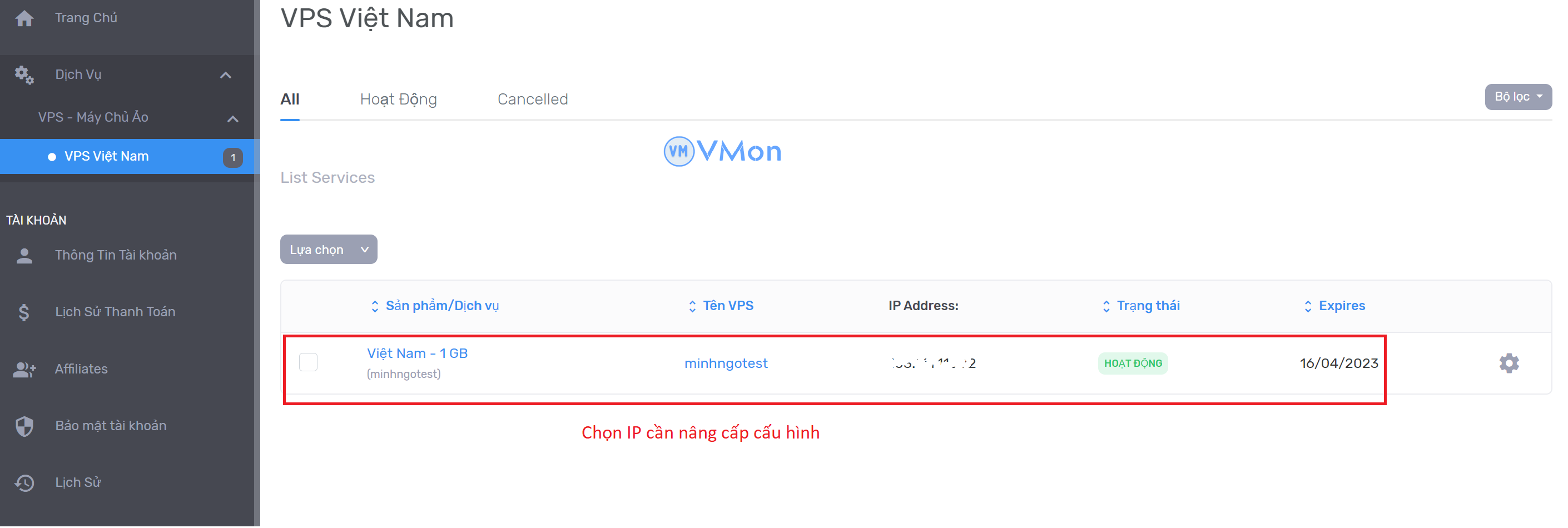This screenshot has height=528, width=1568.
Task: Collapse the VPS - Máy Chủ Ảo section
Action: click(232, 118)
